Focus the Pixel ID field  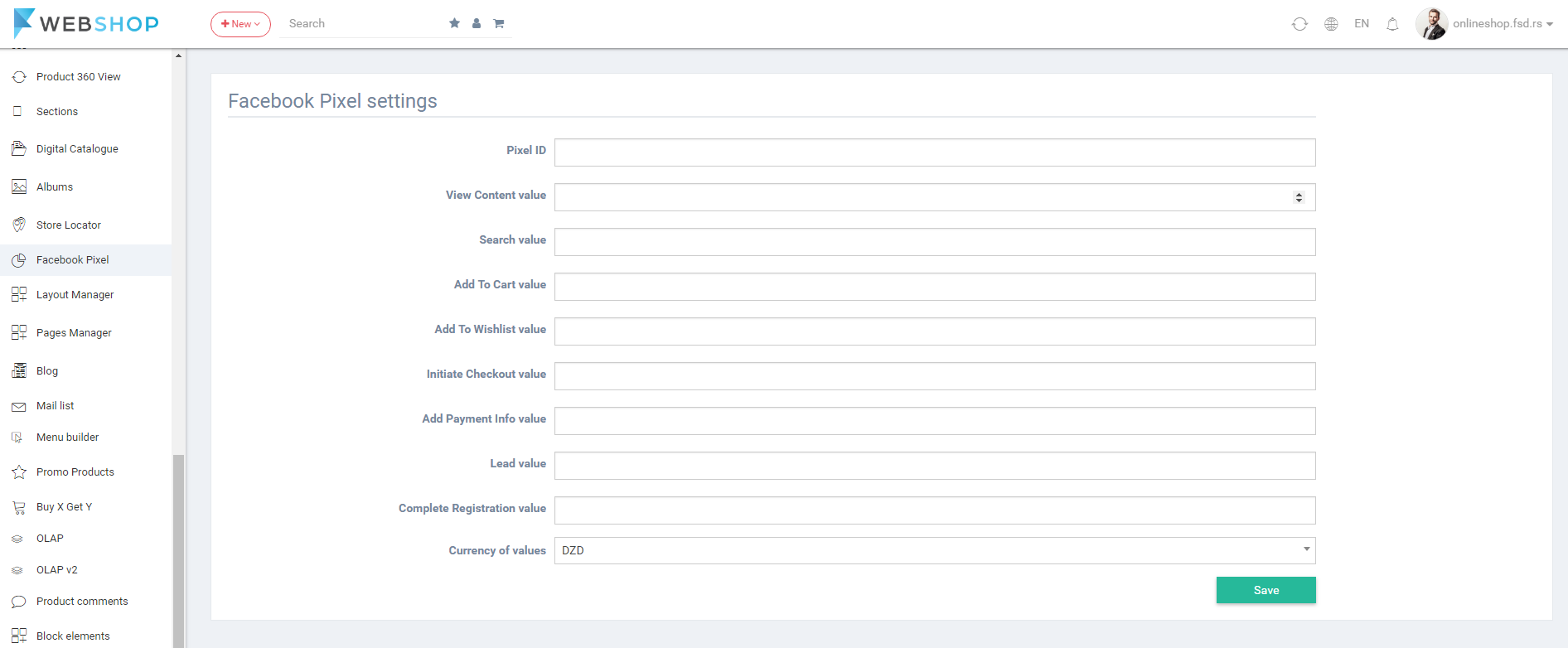coord(935,152)
